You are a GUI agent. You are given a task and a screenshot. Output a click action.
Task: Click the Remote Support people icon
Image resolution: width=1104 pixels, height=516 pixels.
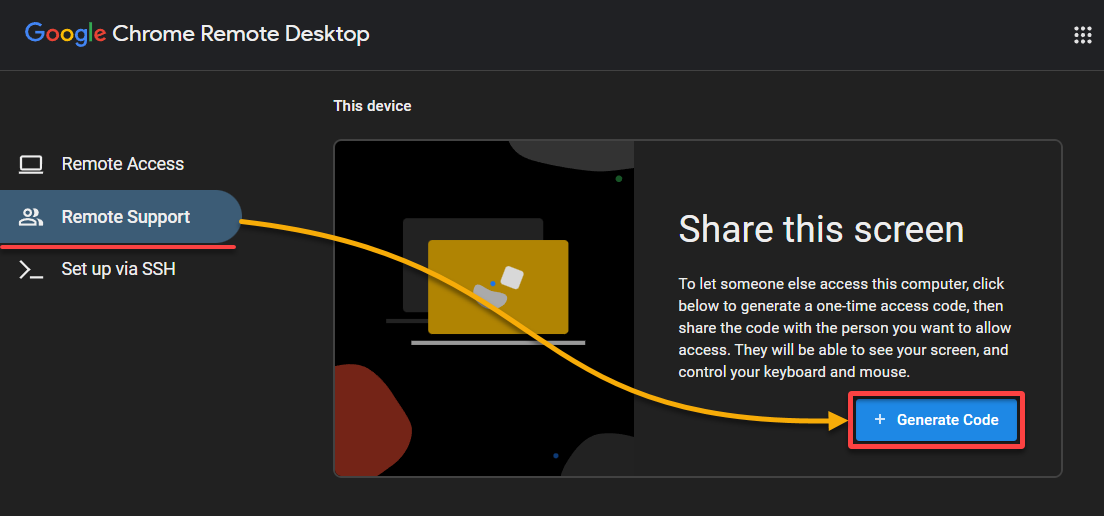point(31,217)
